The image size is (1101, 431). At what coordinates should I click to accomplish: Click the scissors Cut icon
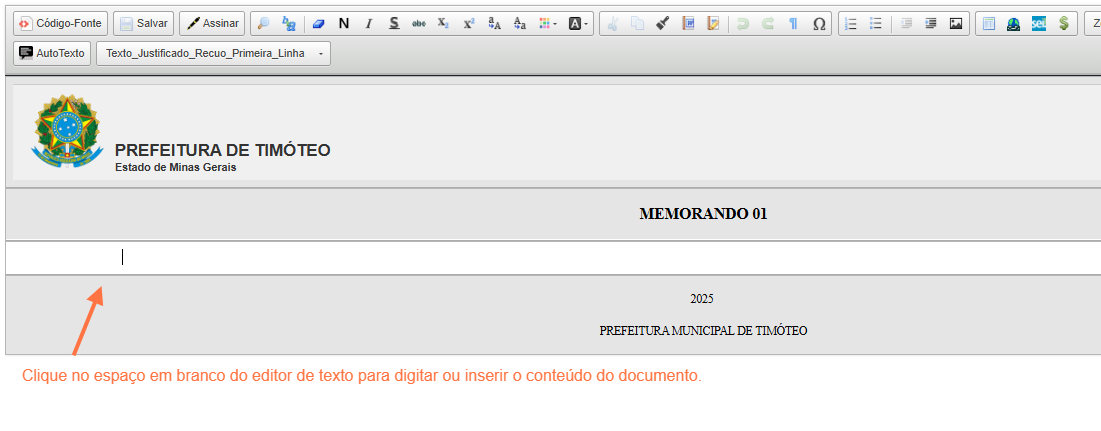click(x=612, y=23)
